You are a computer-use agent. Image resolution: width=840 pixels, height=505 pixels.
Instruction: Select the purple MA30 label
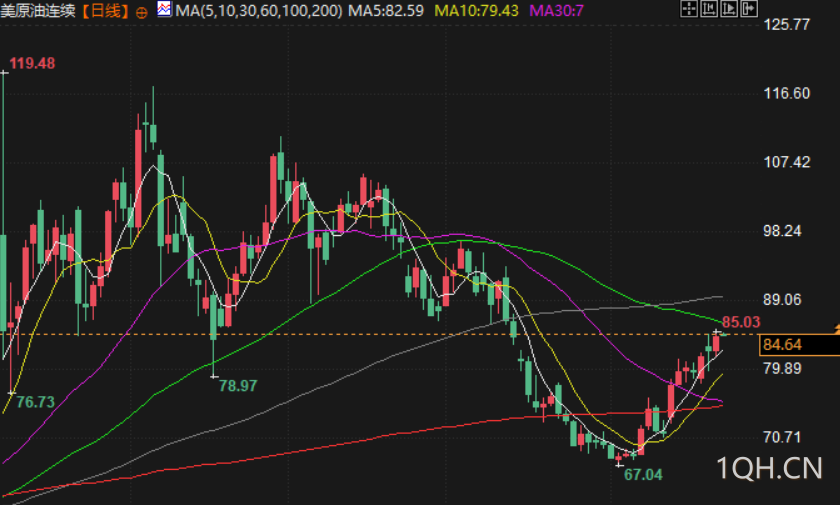coord(556,11)
